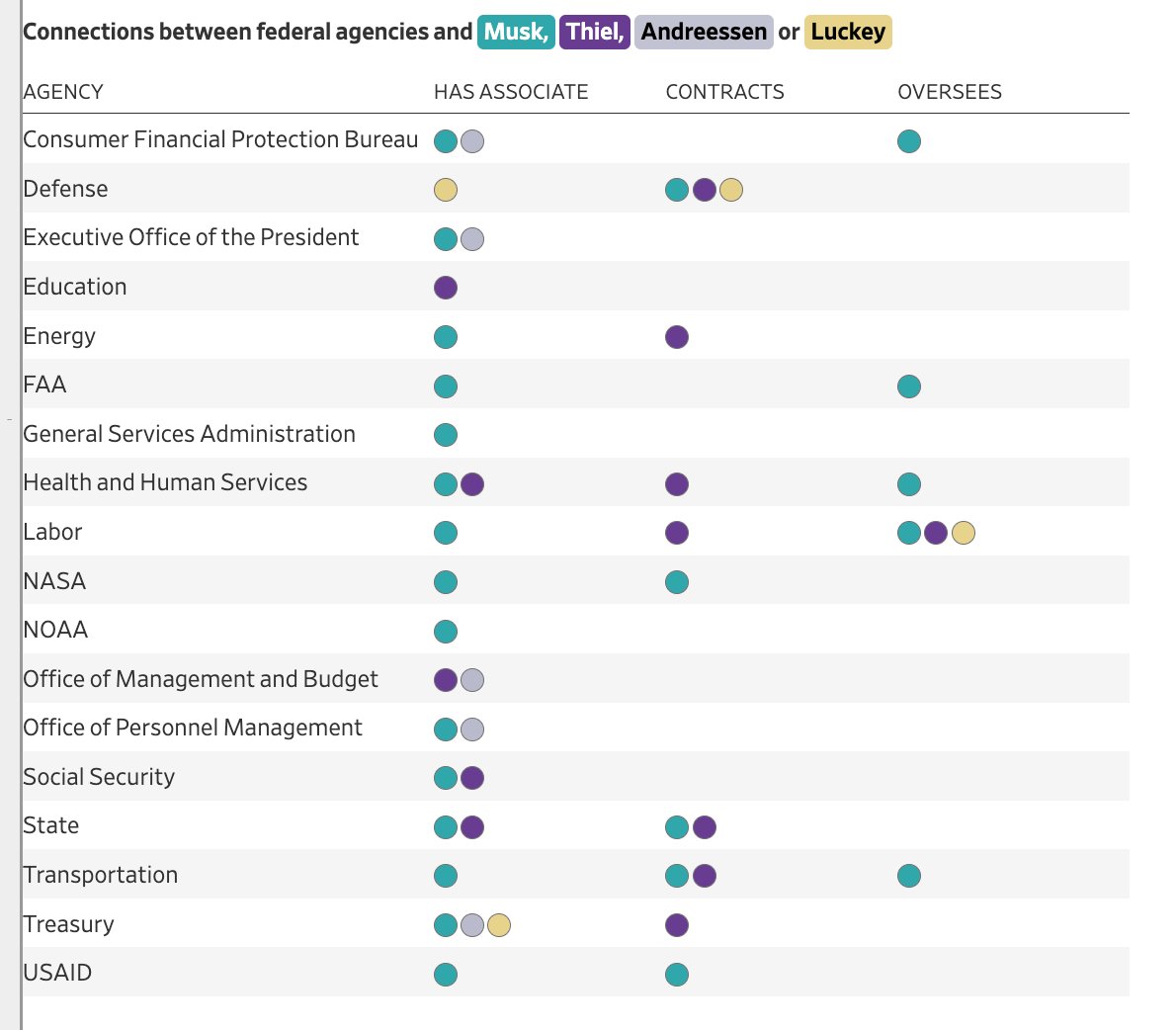Click USAID teal Musk associate dot

pyautogui.click(x=446, y=975)
